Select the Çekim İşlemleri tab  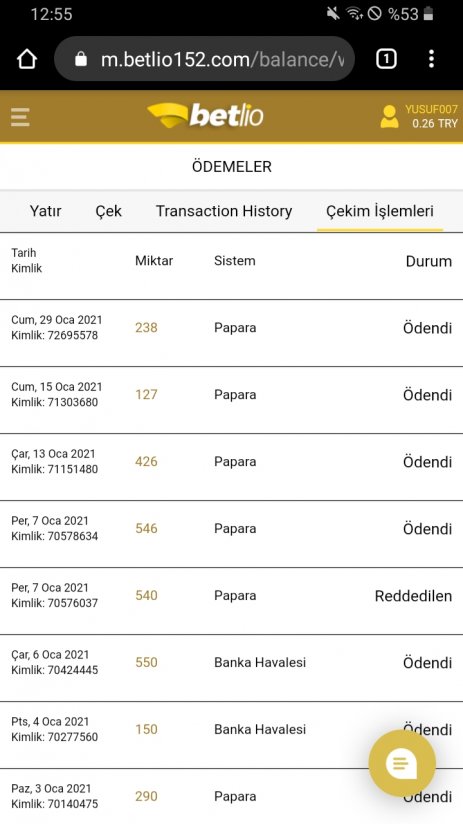pyautogui.click(x=379, y=211)
